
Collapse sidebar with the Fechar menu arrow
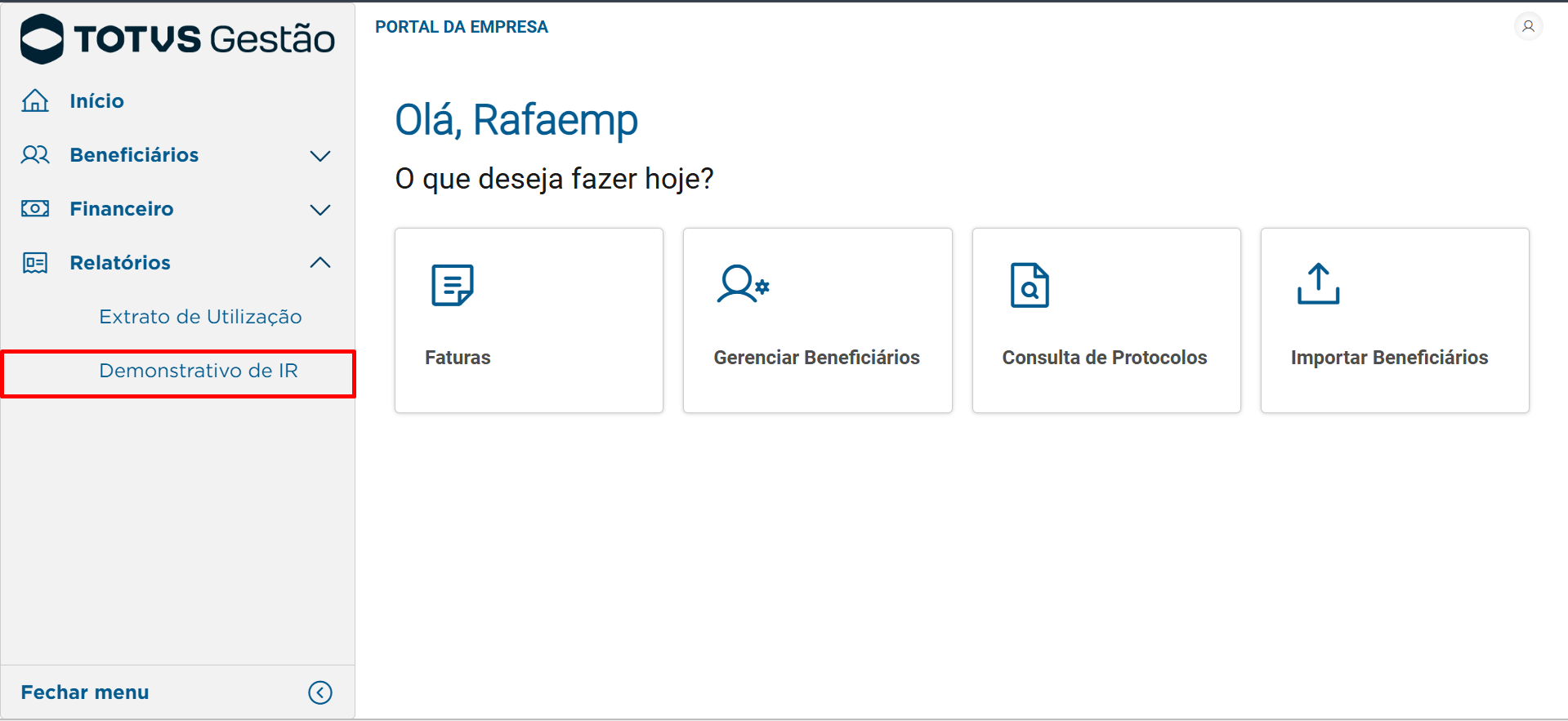click(320, 692)
